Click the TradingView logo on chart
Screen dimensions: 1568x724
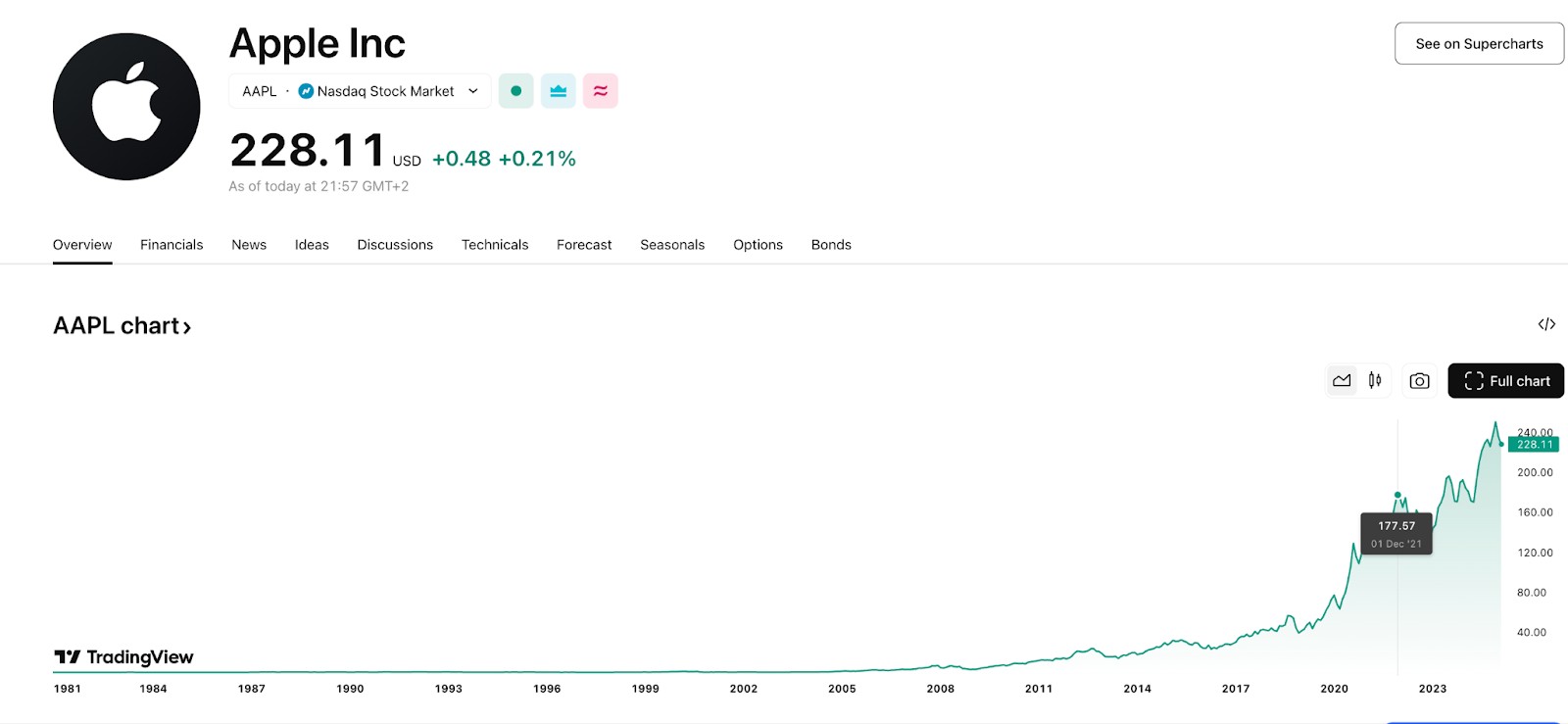point(123,657)
